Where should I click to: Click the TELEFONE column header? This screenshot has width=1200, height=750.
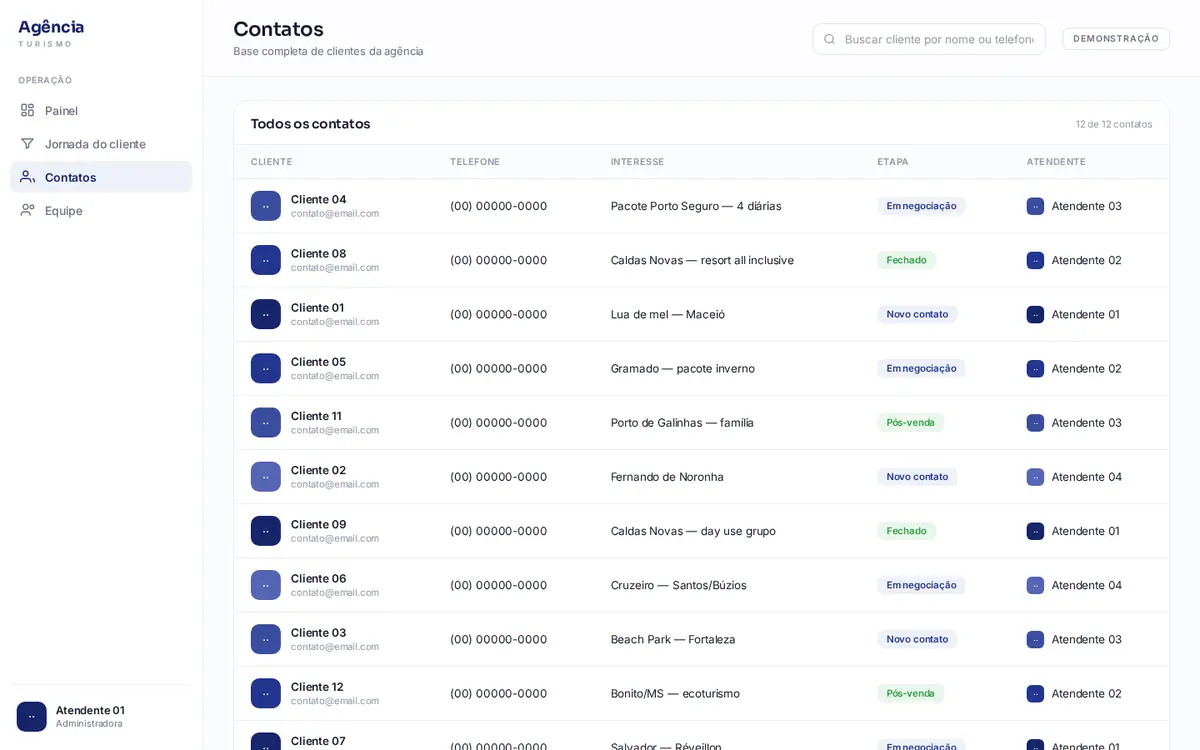(x=475, y=162)
